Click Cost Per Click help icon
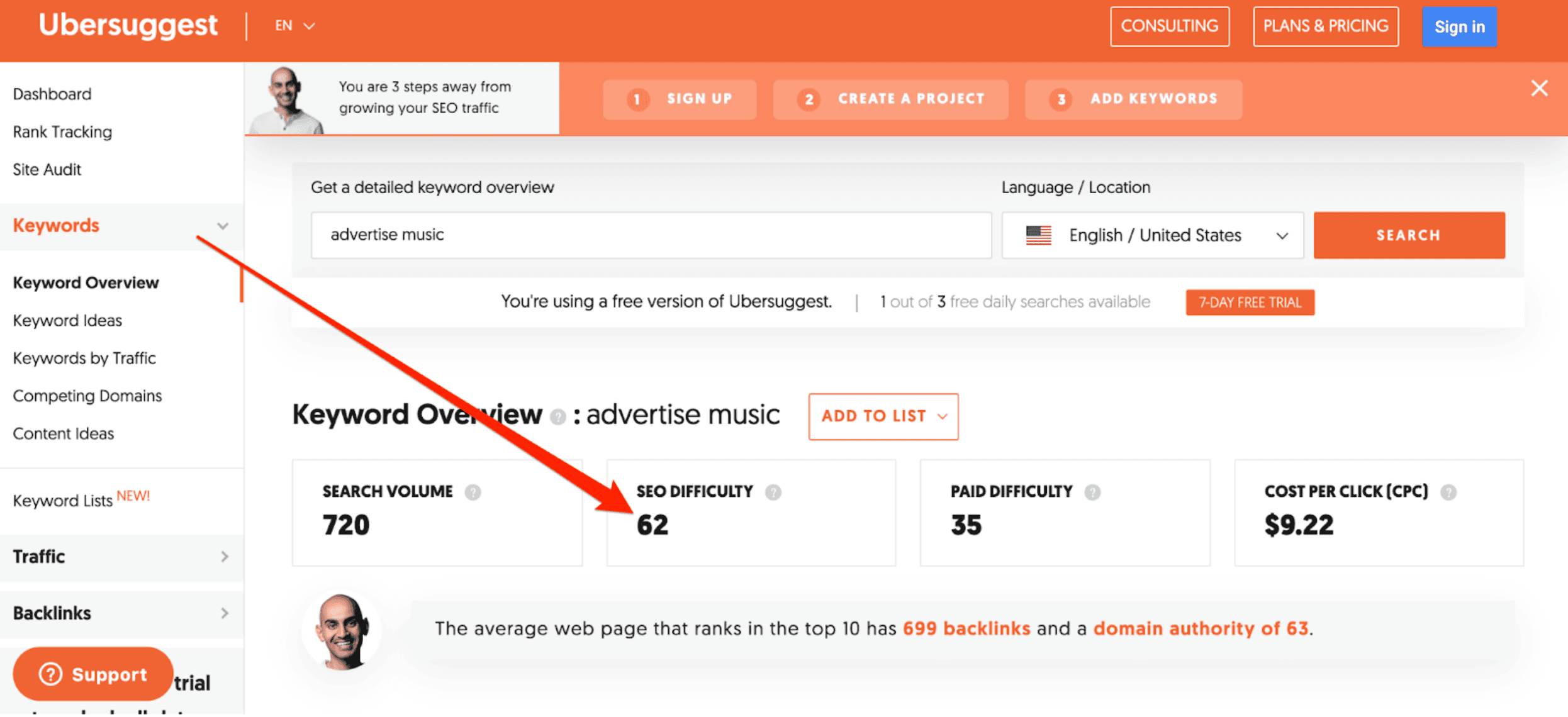Screen dimensions: 1568x717 (x=1448, y=492)
